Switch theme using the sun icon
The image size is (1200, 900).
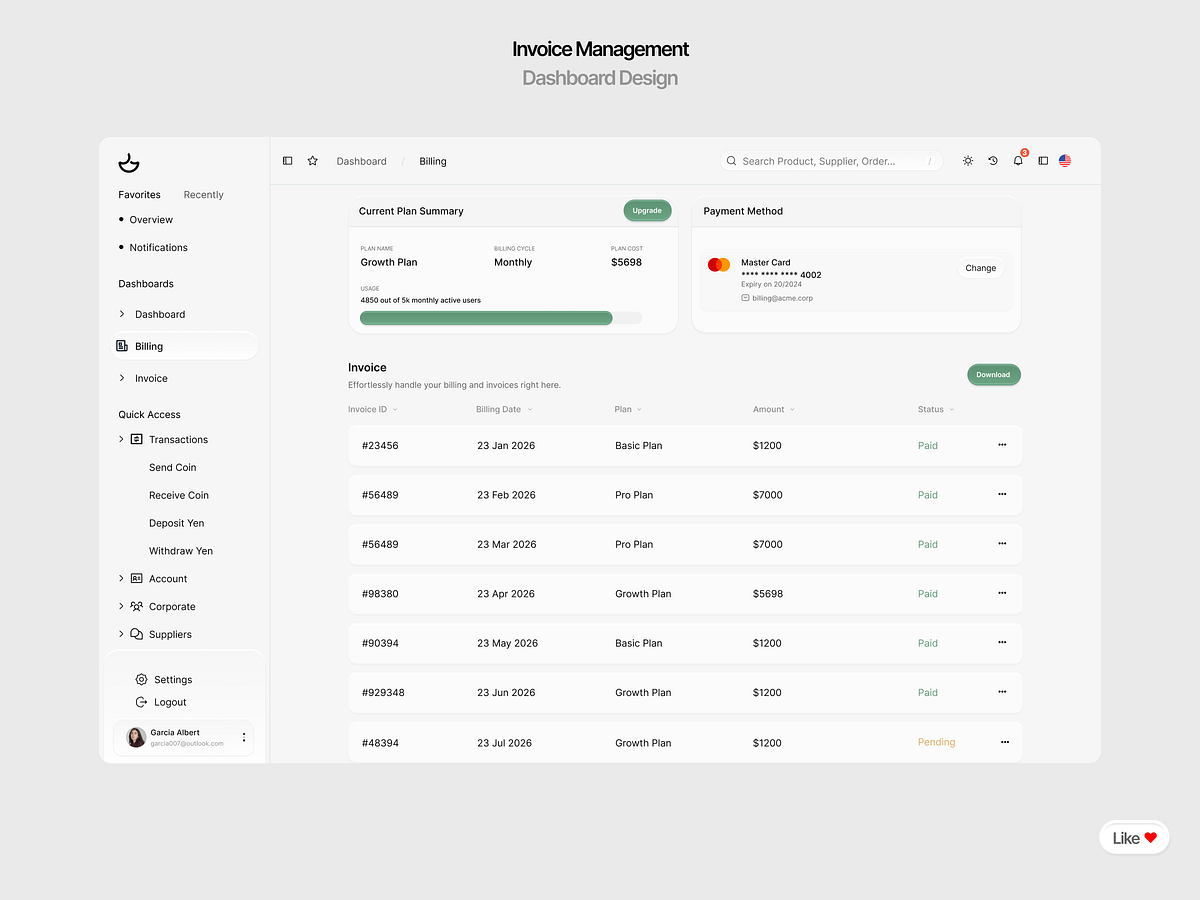pyautogui.click(x=967, y=160)
